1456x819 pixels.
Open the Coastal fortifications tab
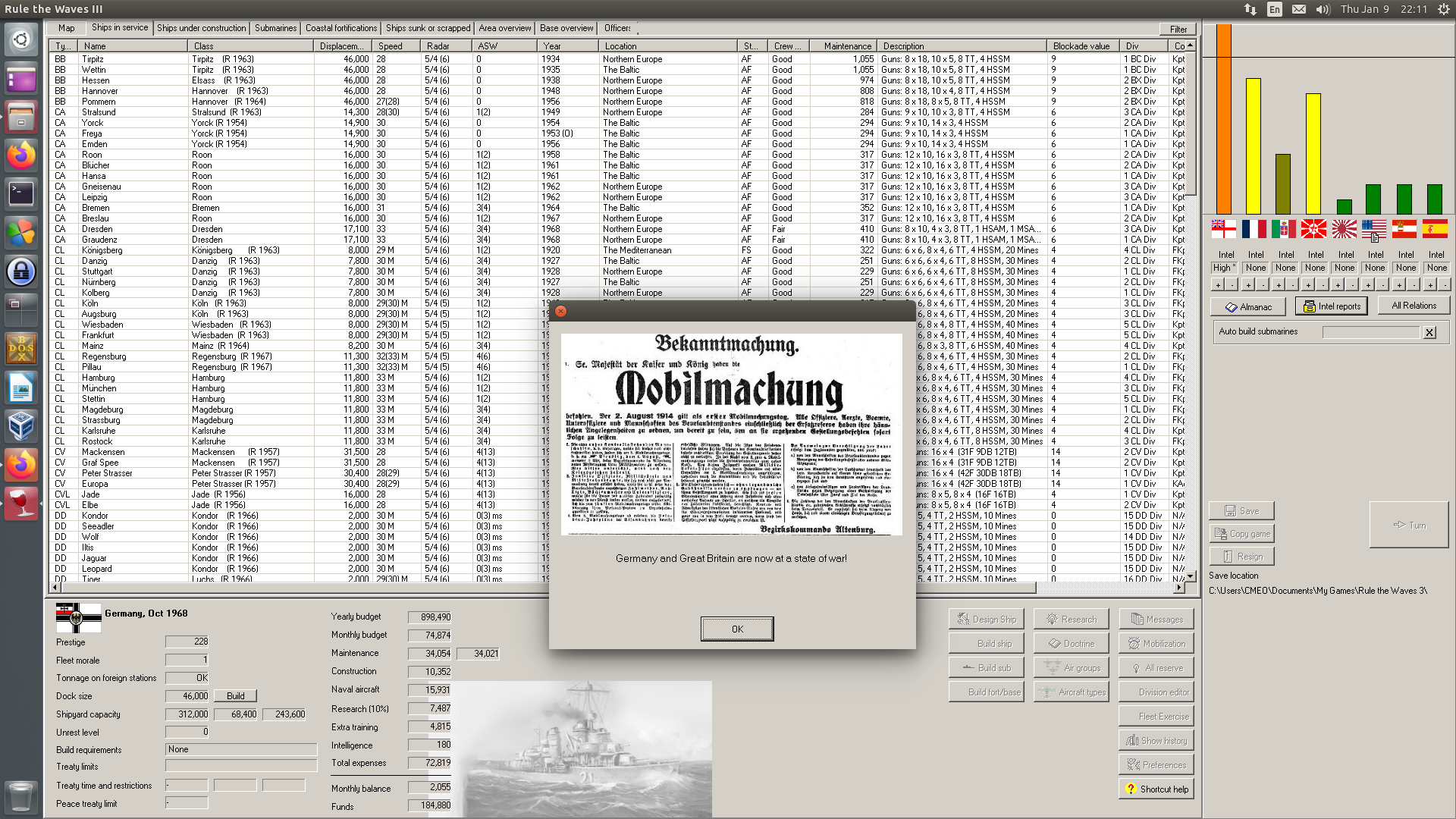341,28
